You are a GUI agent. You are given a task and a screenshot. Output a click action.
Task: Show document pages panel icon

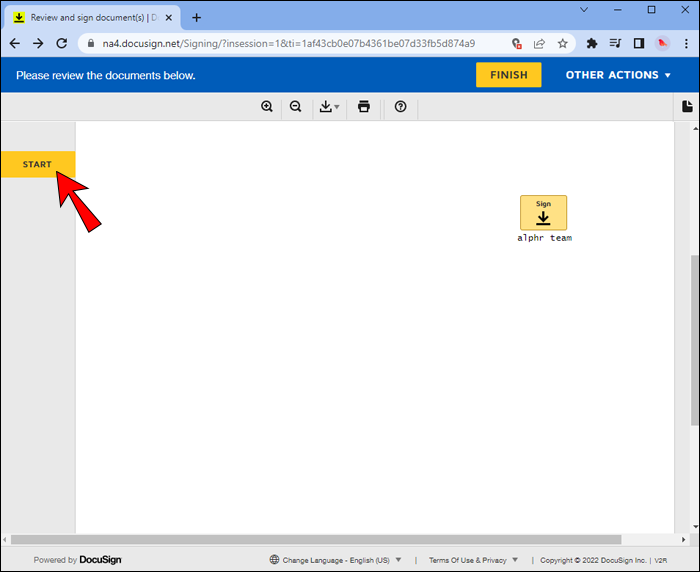687,107
